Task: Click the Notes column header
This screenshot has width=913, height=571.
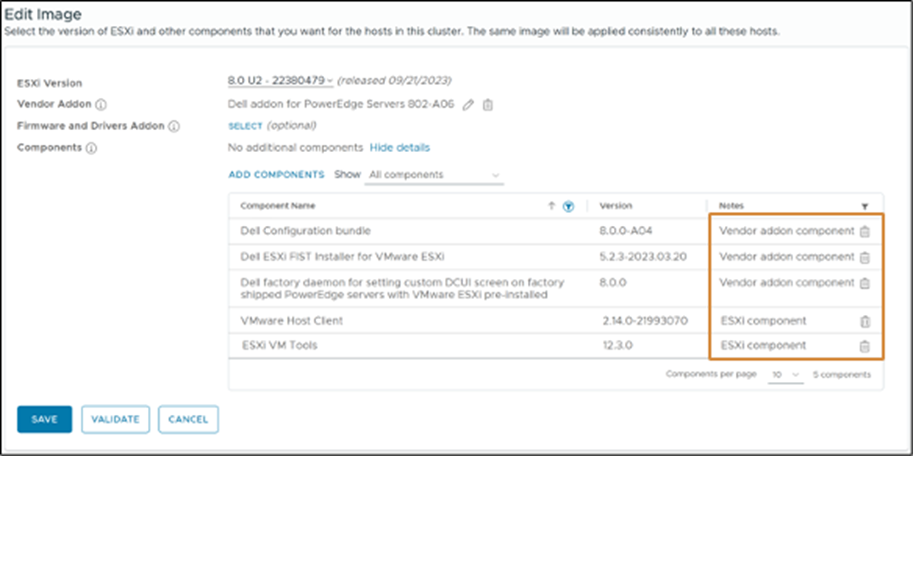Action: 731,206
